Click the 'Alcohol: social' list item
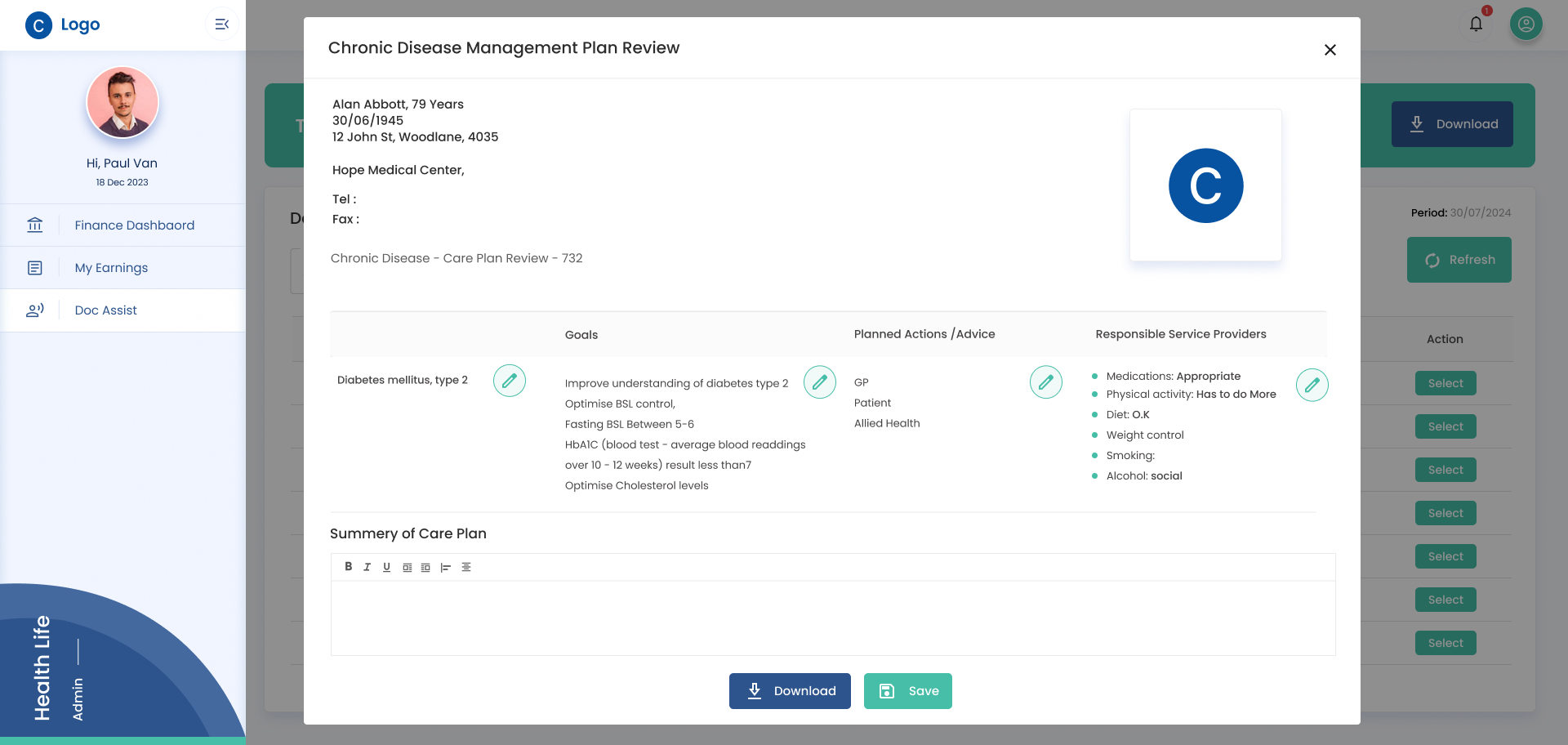This screenshot has width=1568, height=745. [1144, 476]
